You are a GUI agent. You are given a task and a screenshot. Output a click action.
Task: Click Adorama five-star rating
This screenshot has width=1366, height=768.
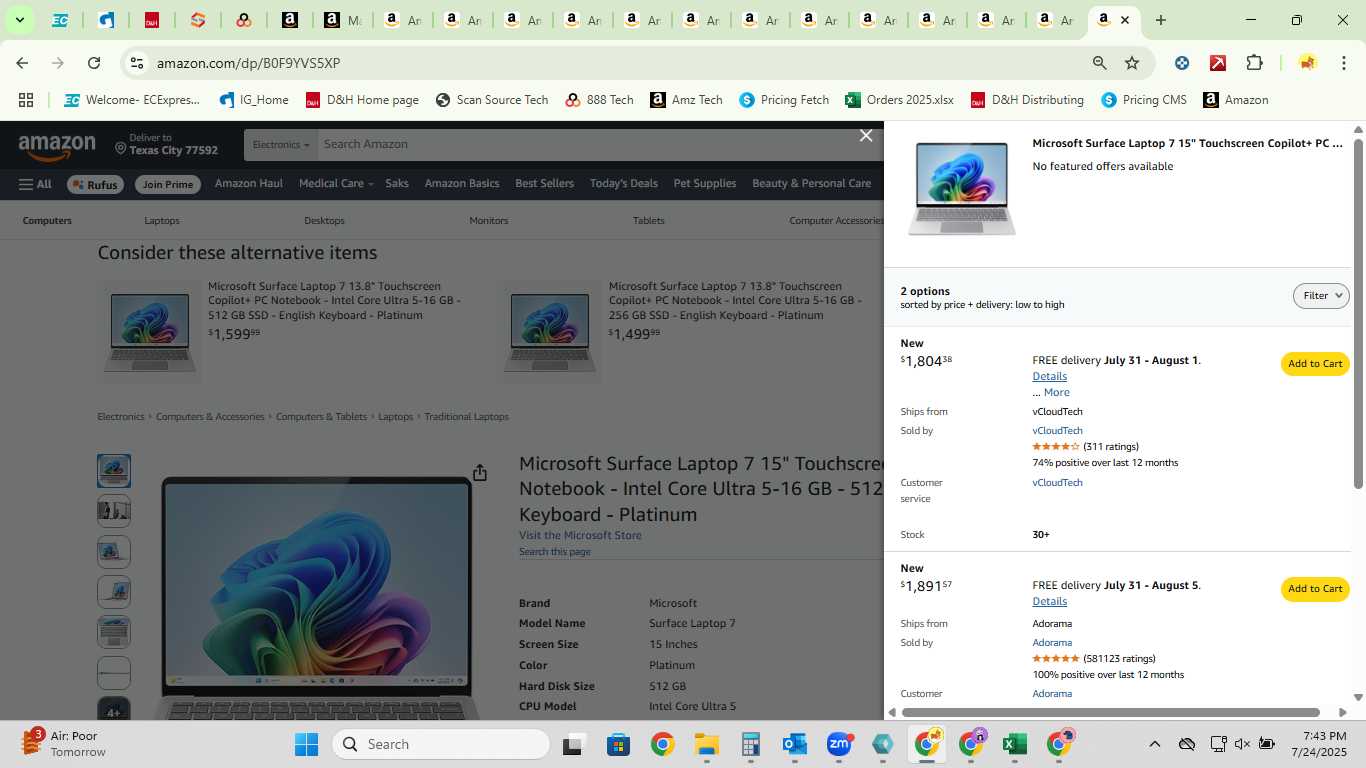1055,659
